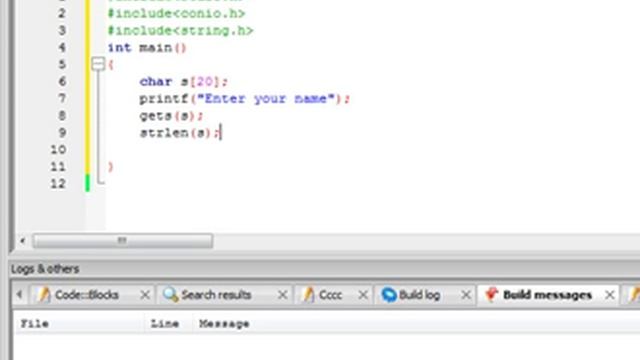This screenshot has width=640, height=360.
Task: Click the horizontal scrollbar left arrow
Action: point(22,241)
